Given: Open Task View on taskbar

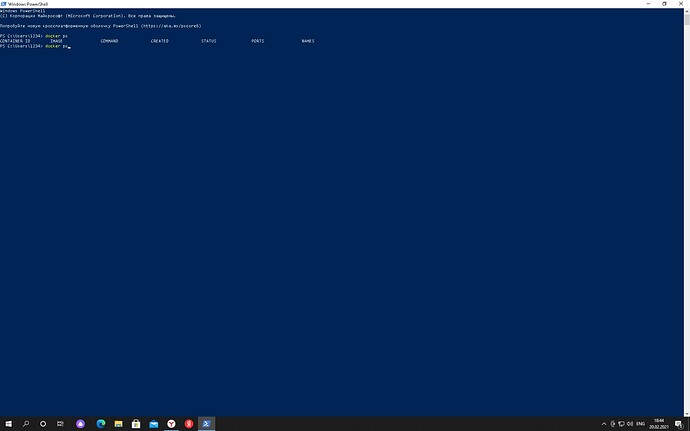Looking at the screenshot, I should [61, 424].
